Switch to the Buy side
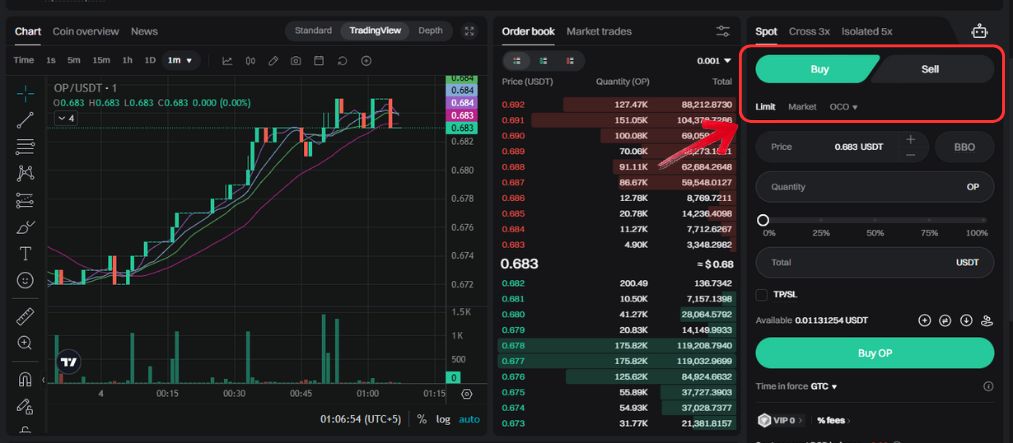Image resolution: width=1013 pixels, height=443 pixels. pyautogui.click(x=818, y=69)
